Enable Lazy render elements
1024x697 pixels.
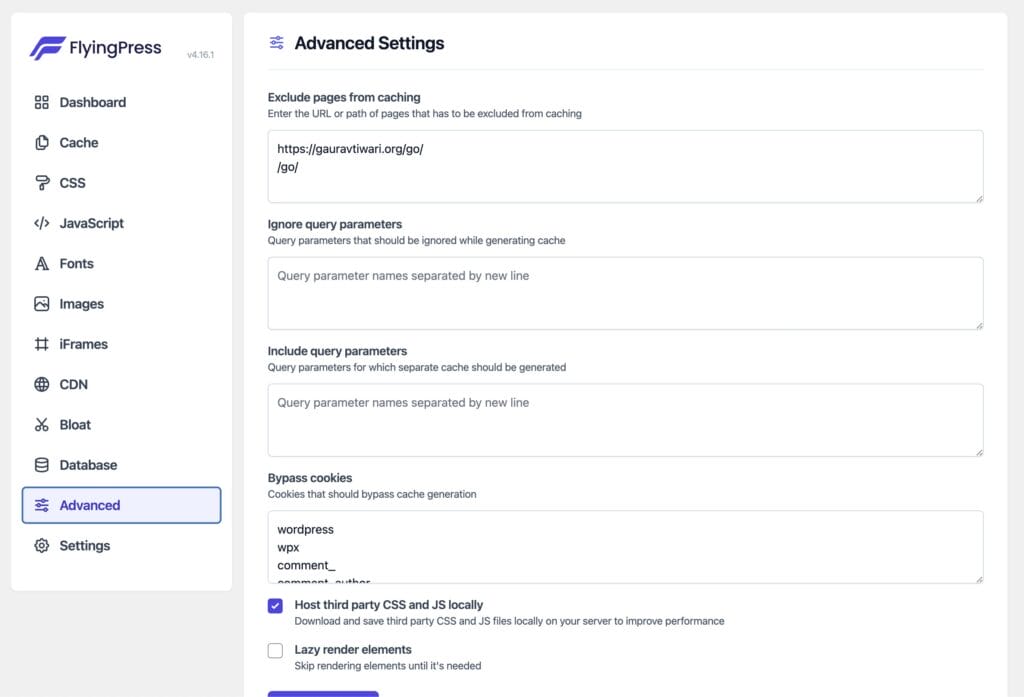(x=275, y=650)
